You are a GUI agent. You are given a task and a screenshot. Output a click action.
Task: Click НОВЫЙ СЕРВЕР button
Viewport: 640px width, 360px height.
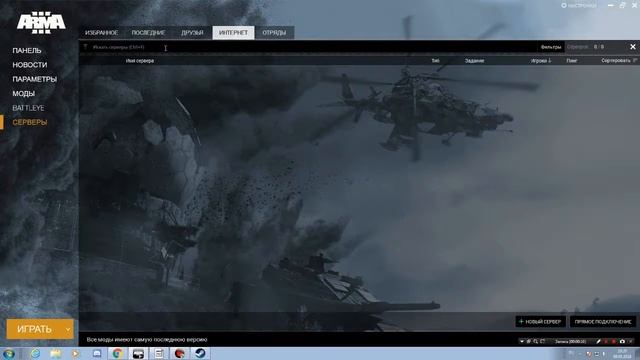540,322
